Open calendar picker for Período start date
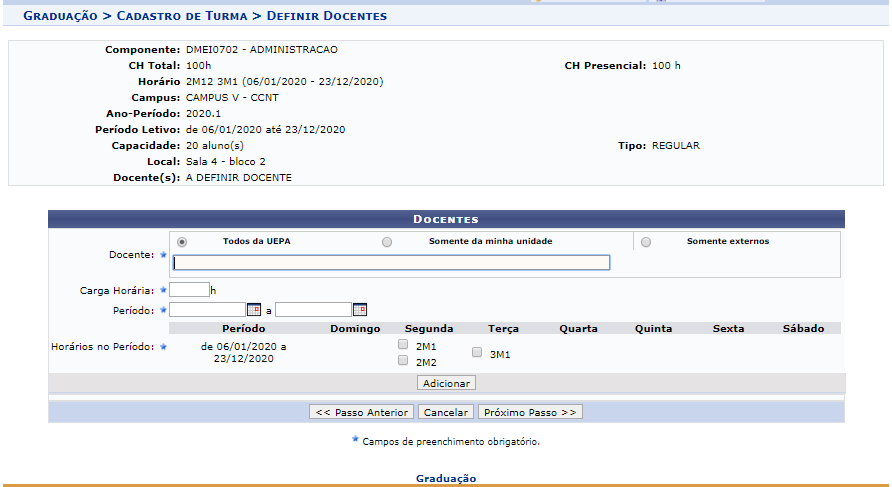 point(254,310)
